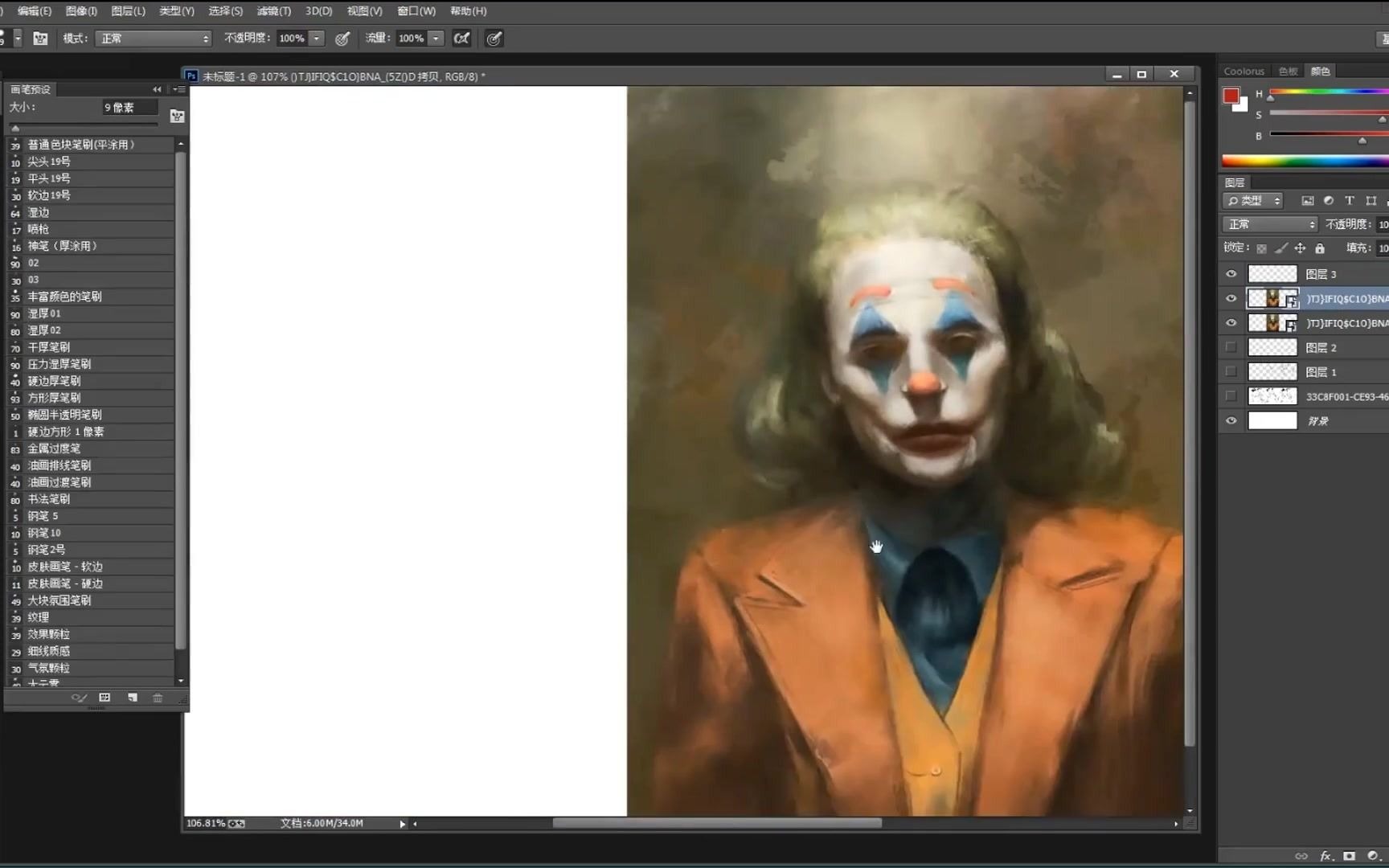The width and height of the screenshot is (1389, 868).
Task: Click brush size field 9 像素
Action: coord(130,107)
